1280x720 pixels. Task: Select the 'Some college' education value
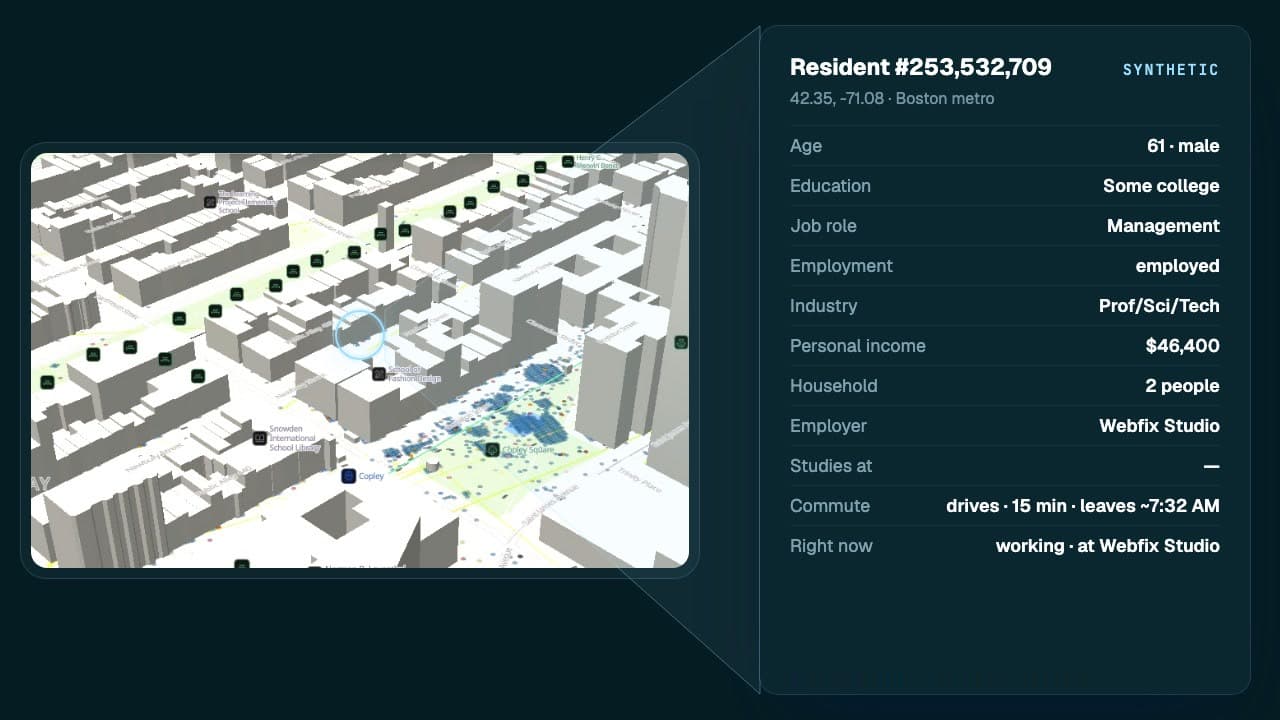(1161, 186)
